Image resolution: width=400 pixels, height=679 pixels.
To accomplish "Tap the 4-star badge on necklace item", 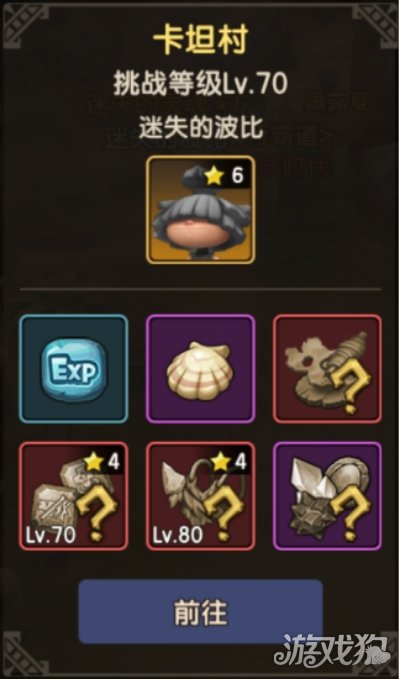I will [x=227, y=462].
